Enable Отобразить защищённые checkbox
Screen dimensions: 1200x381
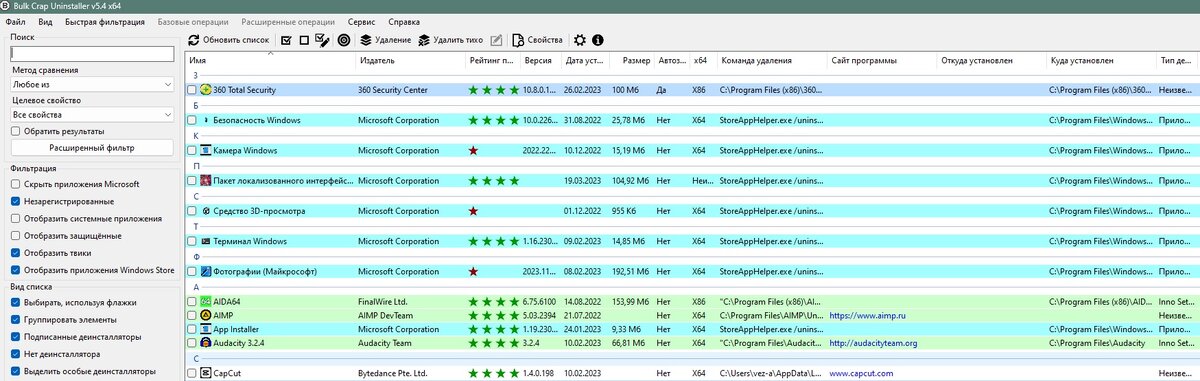pyautogui.click(x=15, y=235)
